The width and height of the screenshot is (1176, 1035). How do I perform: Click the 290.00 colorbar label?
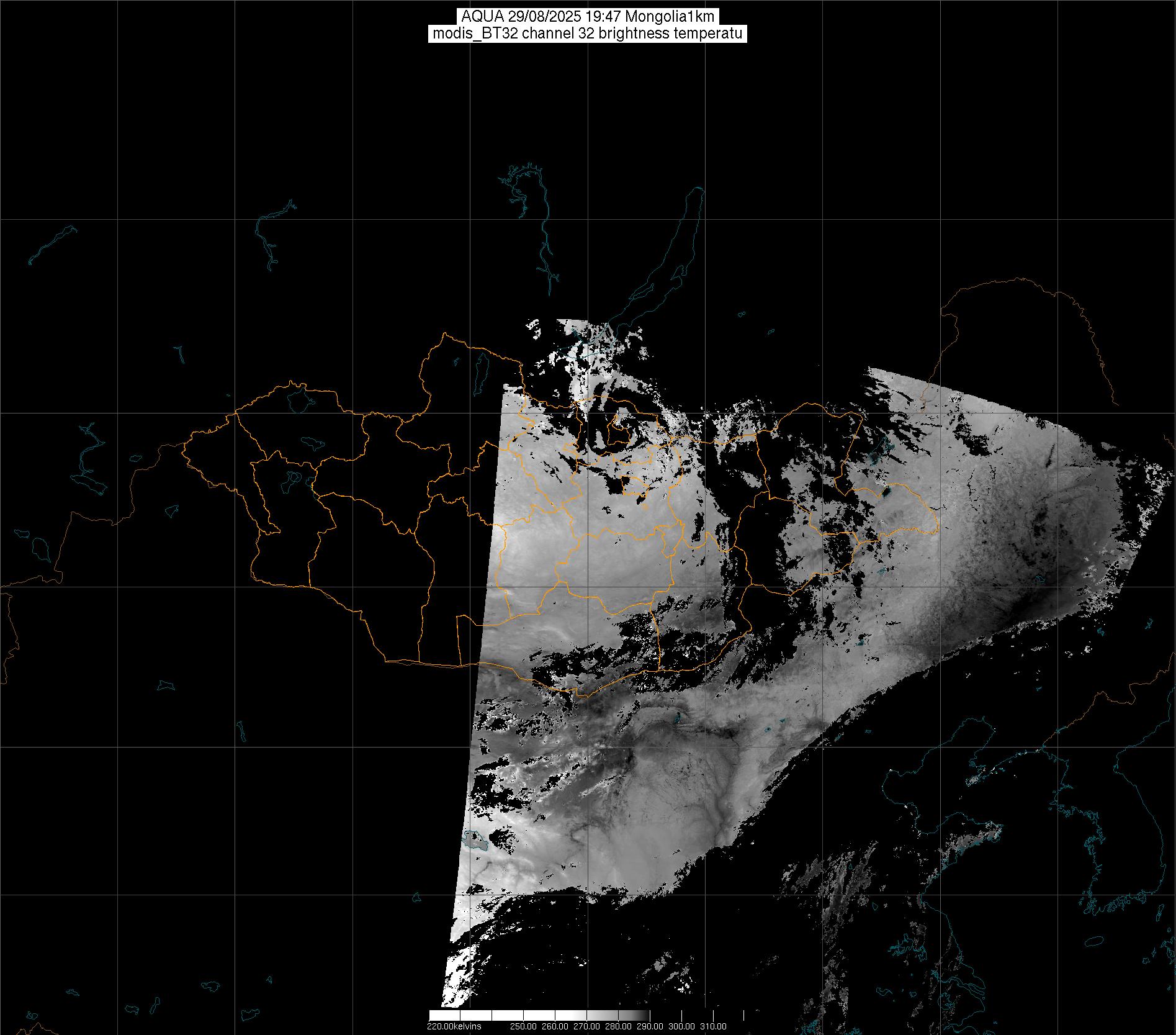coord(650,1026)
